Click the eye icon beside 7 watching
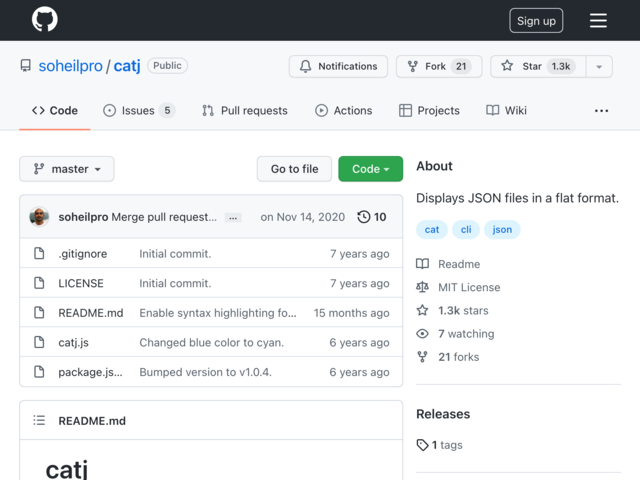This screenshot has height=480, width=640. tap(423, 334)
